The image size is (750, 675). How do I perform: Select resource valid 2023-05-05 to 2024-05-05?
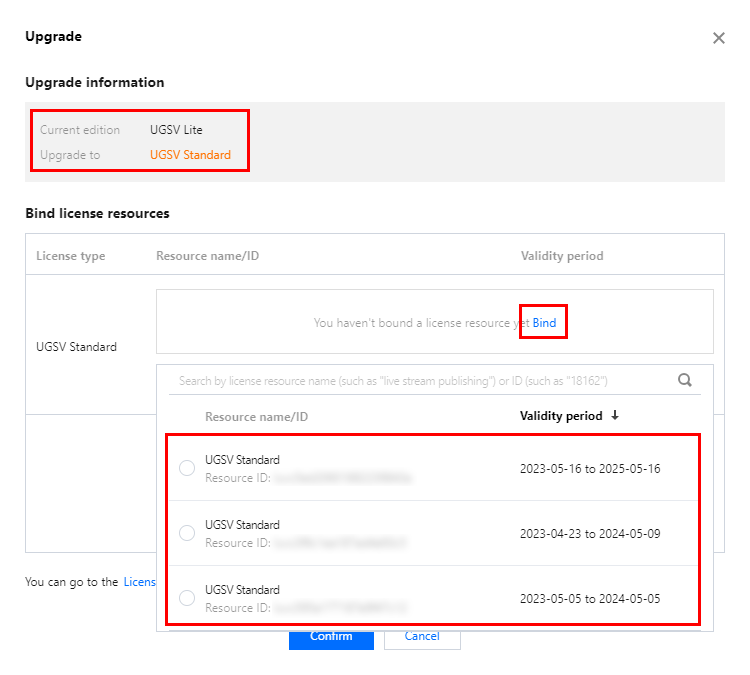click(x=187, y=598)
